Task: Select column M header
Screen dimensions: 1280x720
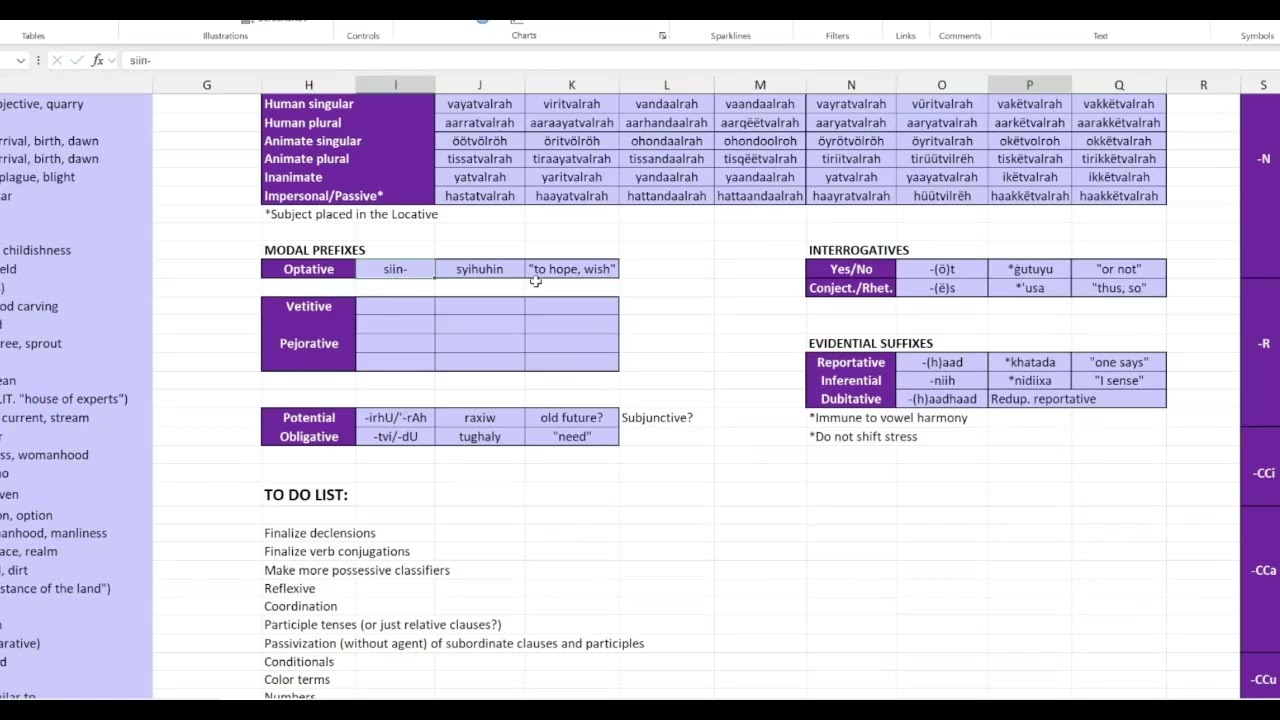Action: coord(760,85)
